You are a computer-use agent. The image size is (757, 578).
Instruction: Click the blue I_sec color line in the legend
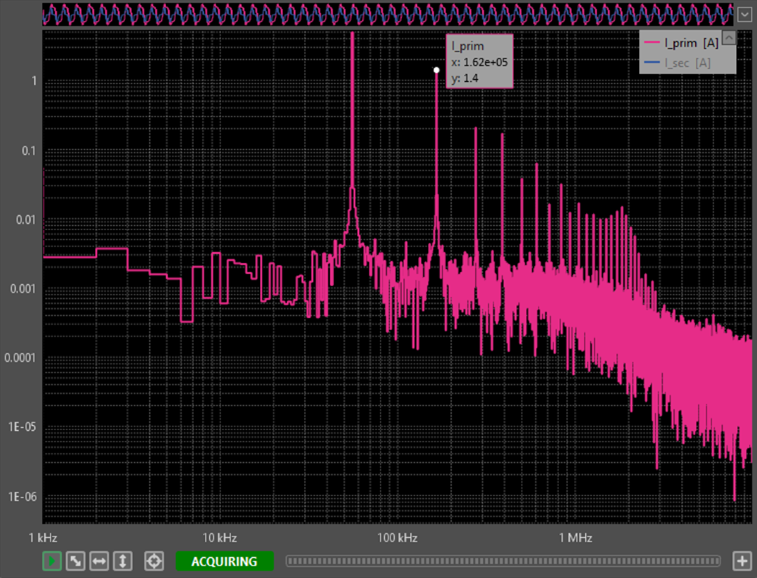653,63
